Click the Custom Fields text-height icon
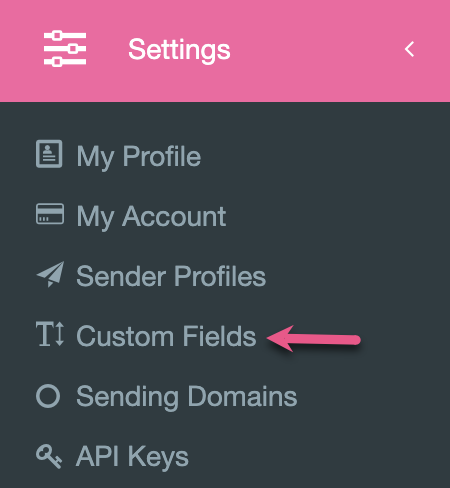 (50, 334)
